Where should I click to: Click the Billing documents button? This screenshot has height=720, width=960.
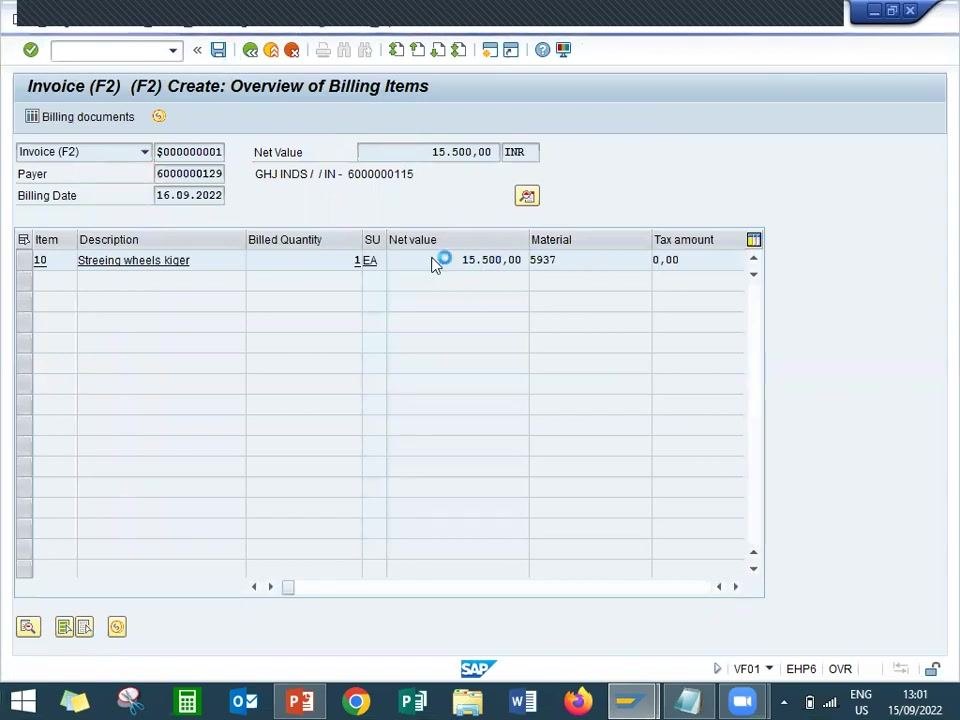point(80,116)
